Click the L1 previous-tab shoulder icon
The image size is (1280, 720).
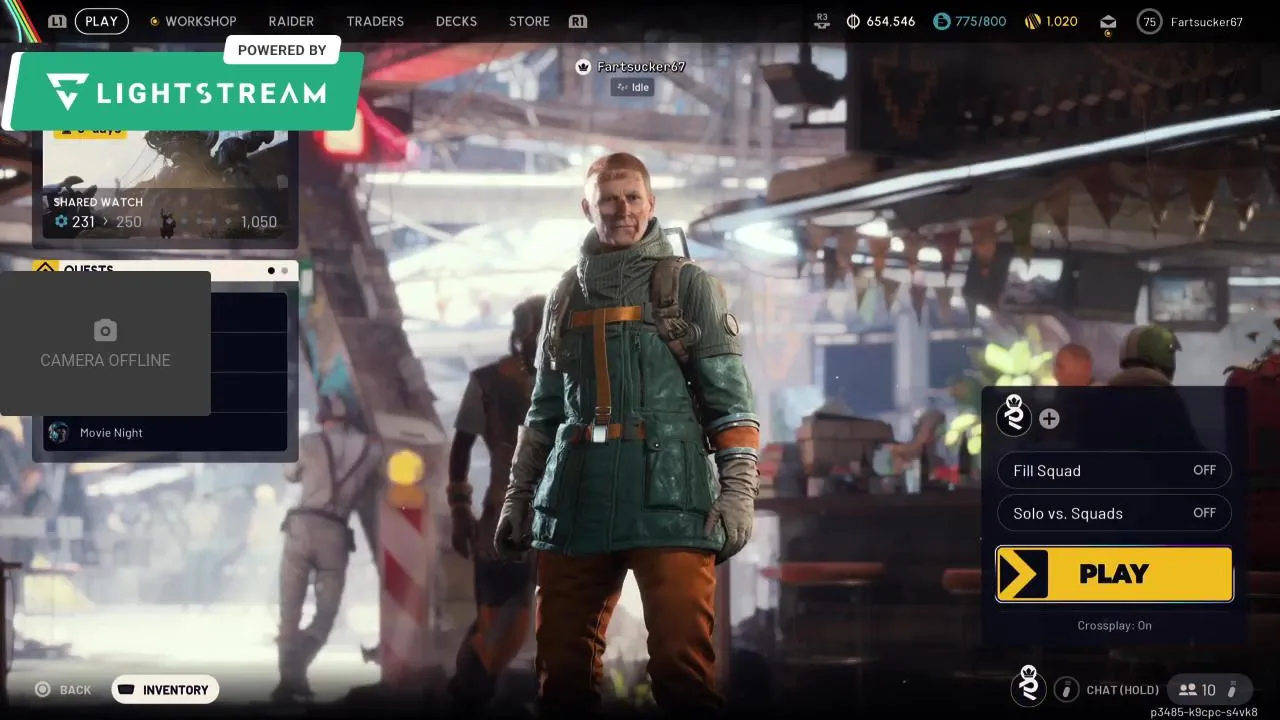[x=57, y=21]
